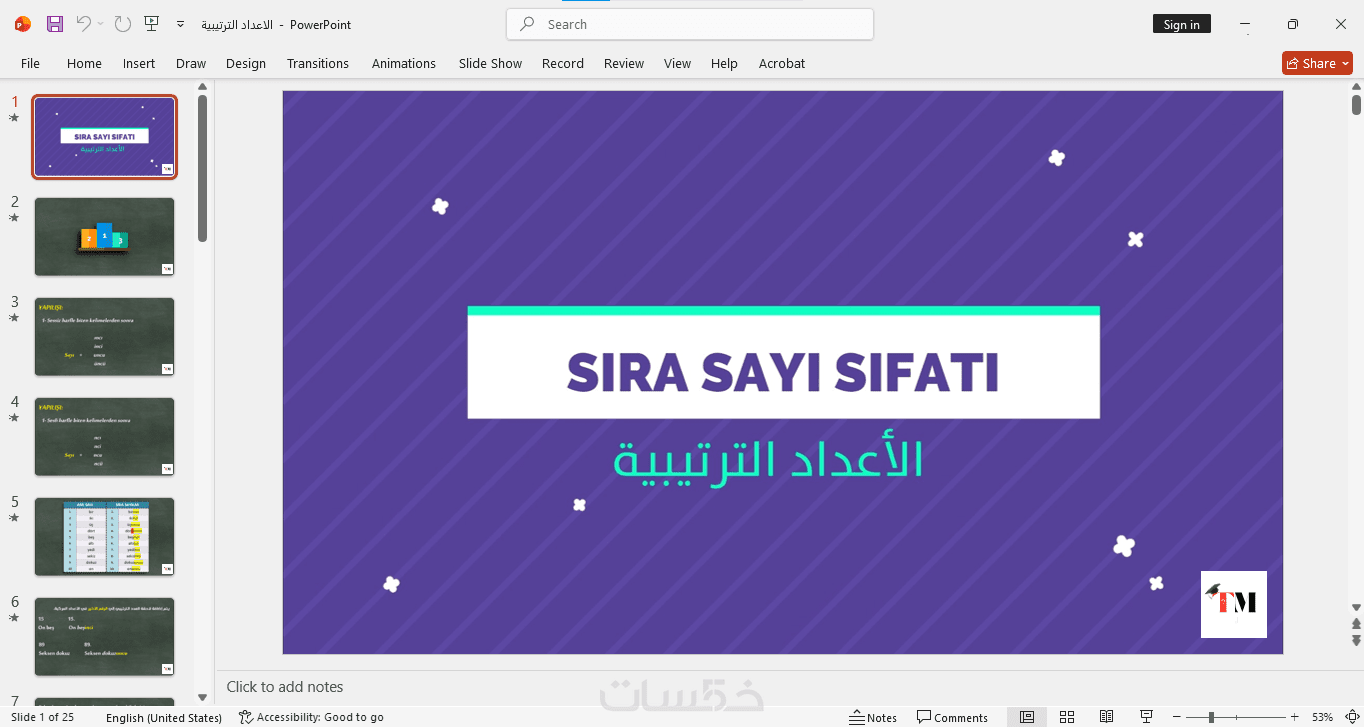1364x727 pixels.
Task: Open zoom dialog via 53% level
Action: 1322,717
